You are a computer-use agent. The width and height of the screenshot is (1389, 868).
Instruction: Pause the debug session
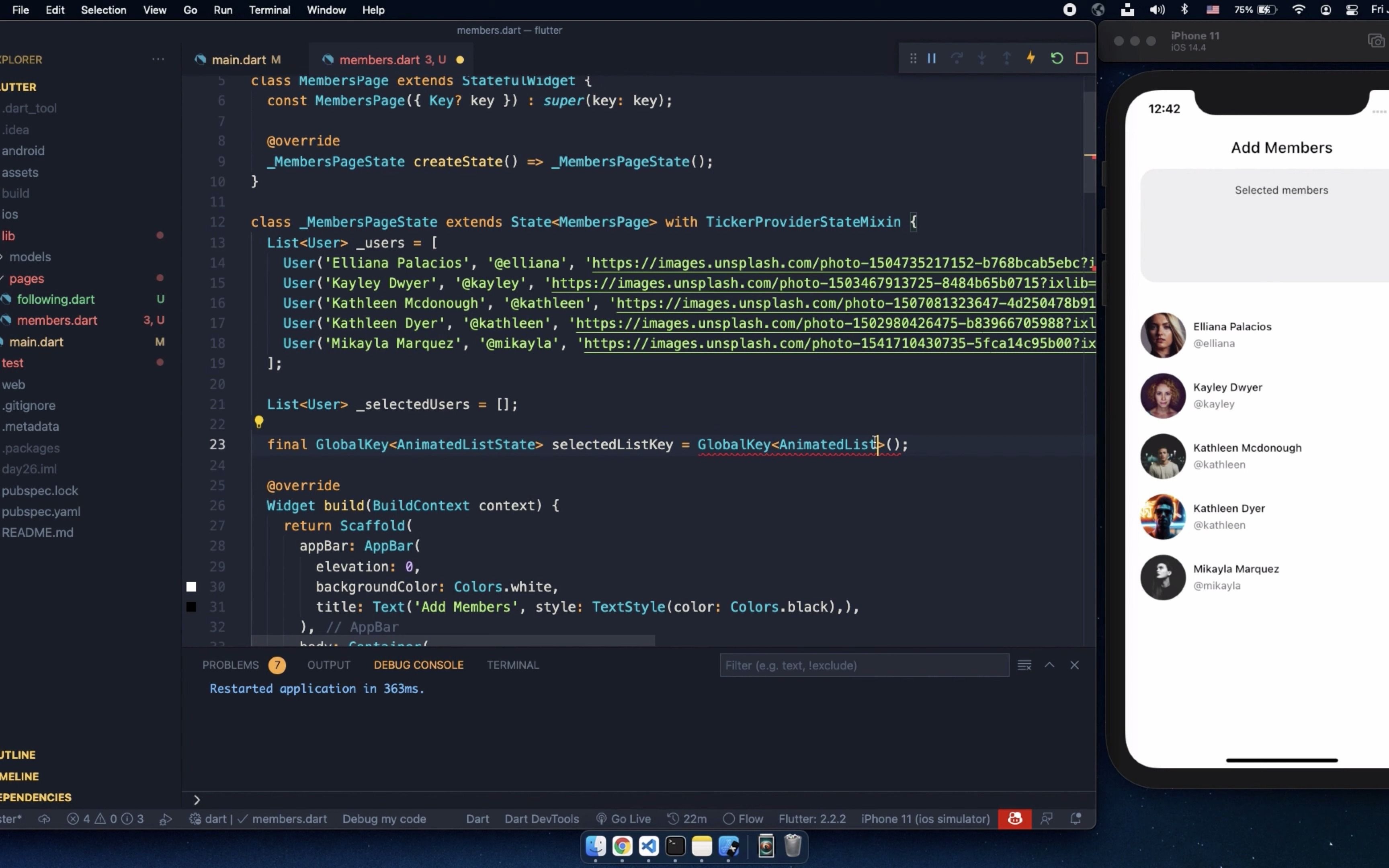(932, 58)
